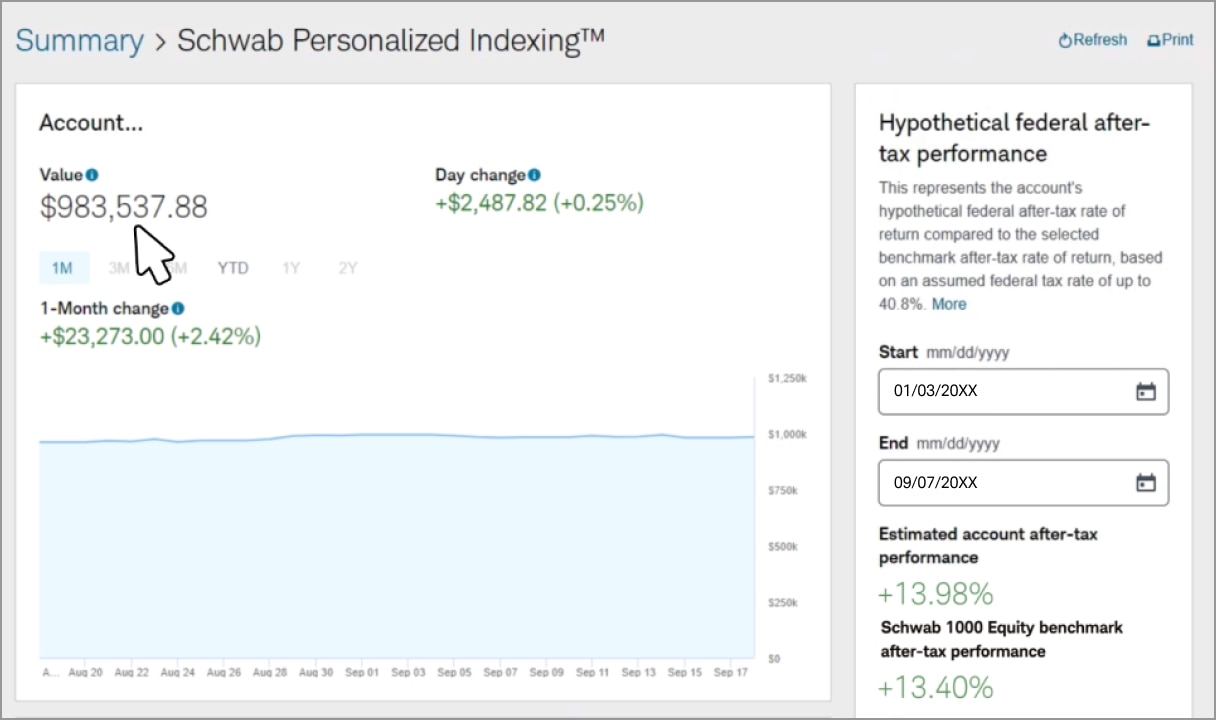The image size is (1216, 720).
Task: Click the $1,000k axis label
Action: click(x=787, y=435)
